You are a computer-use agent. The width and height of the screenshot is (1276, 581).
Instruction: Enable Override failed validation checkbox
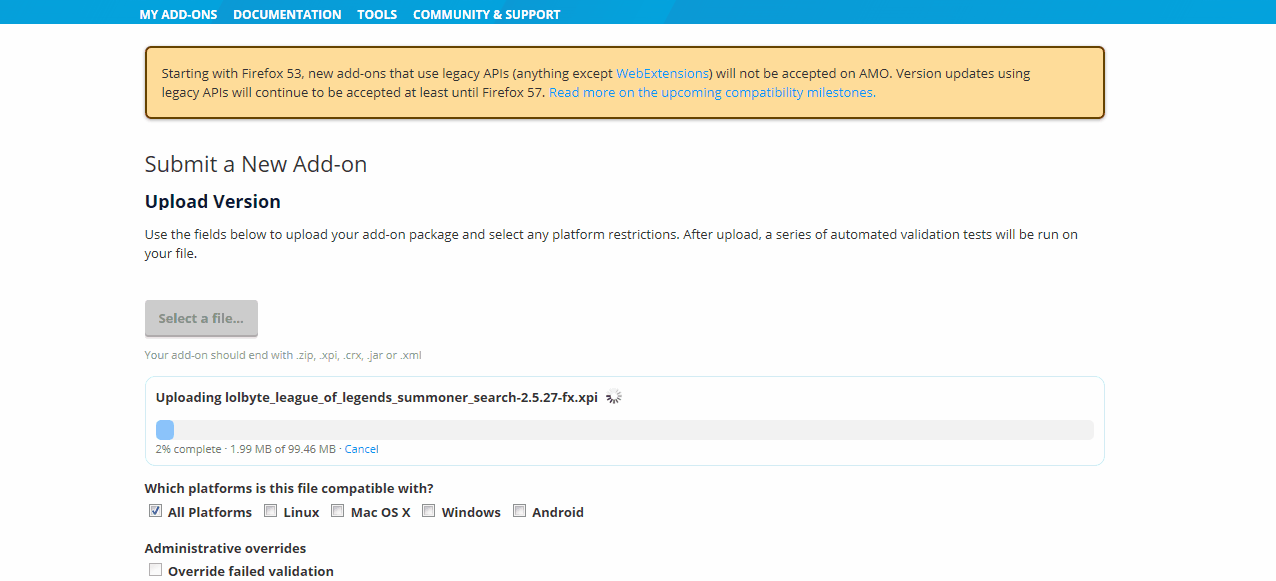pos(155,570)
